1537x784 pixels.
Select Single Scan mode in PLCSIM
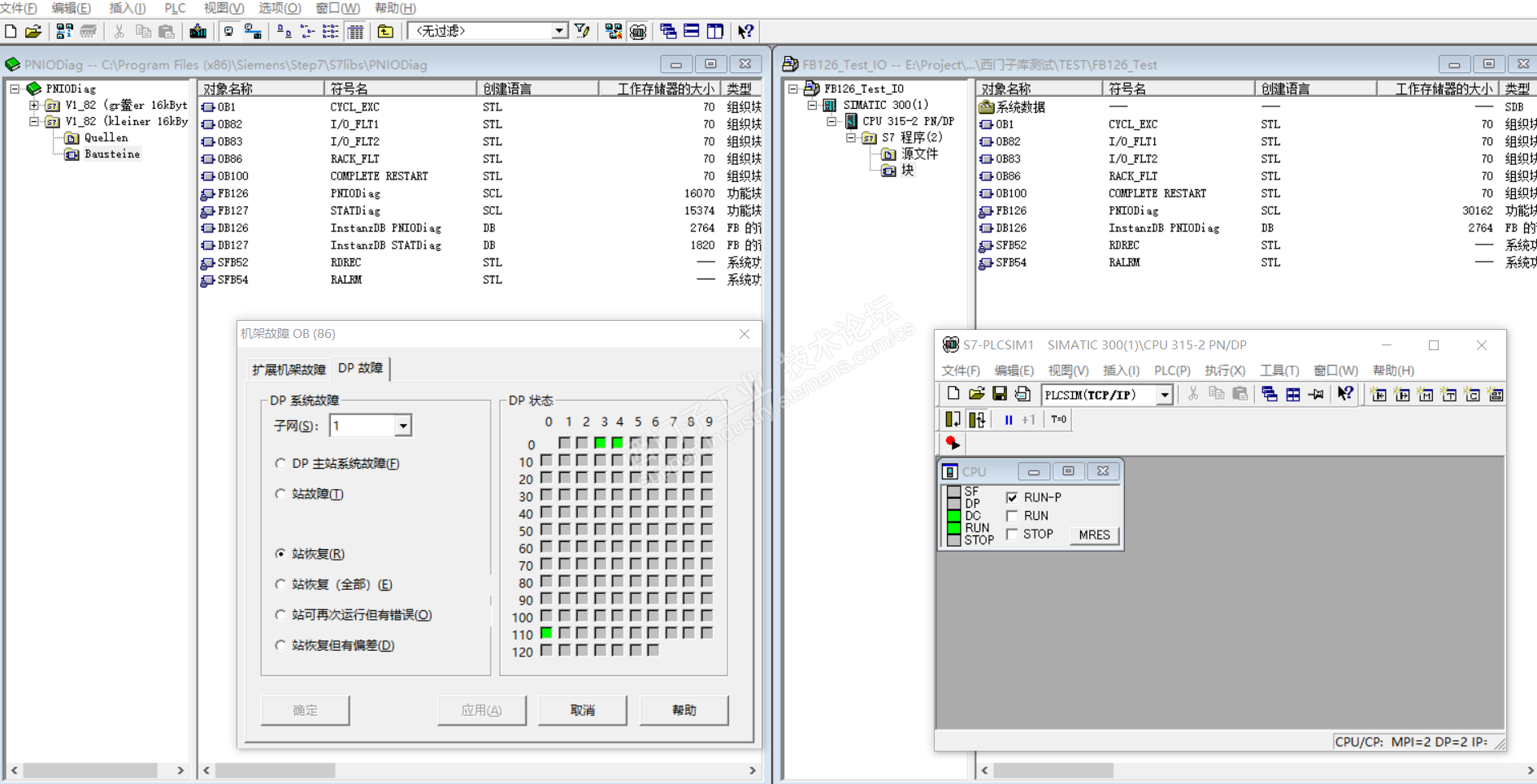pos(953,420)
